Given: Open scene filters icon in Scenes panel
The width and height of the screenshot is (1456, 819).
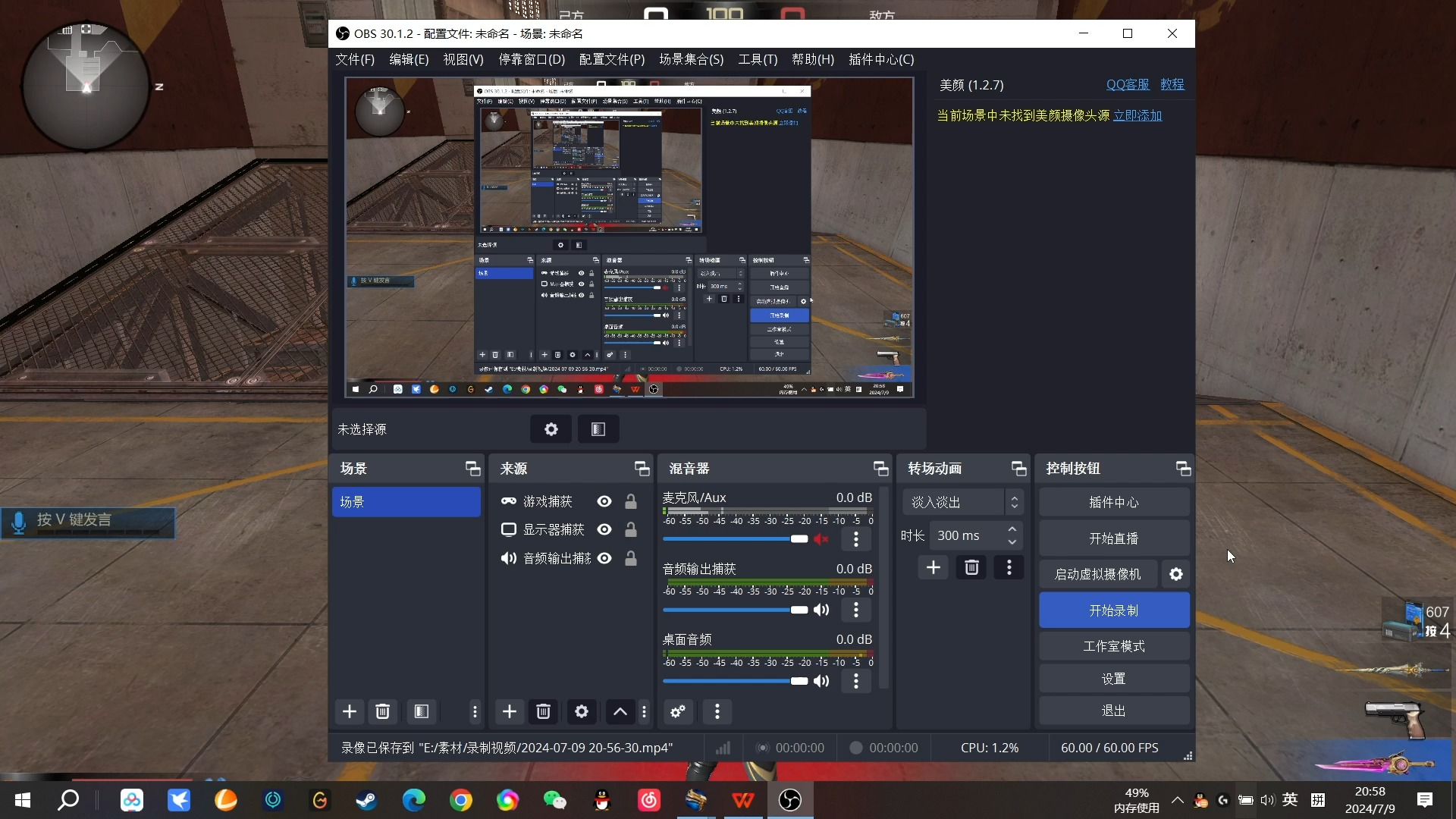Looking at the screenshot, I should (422, 711).
